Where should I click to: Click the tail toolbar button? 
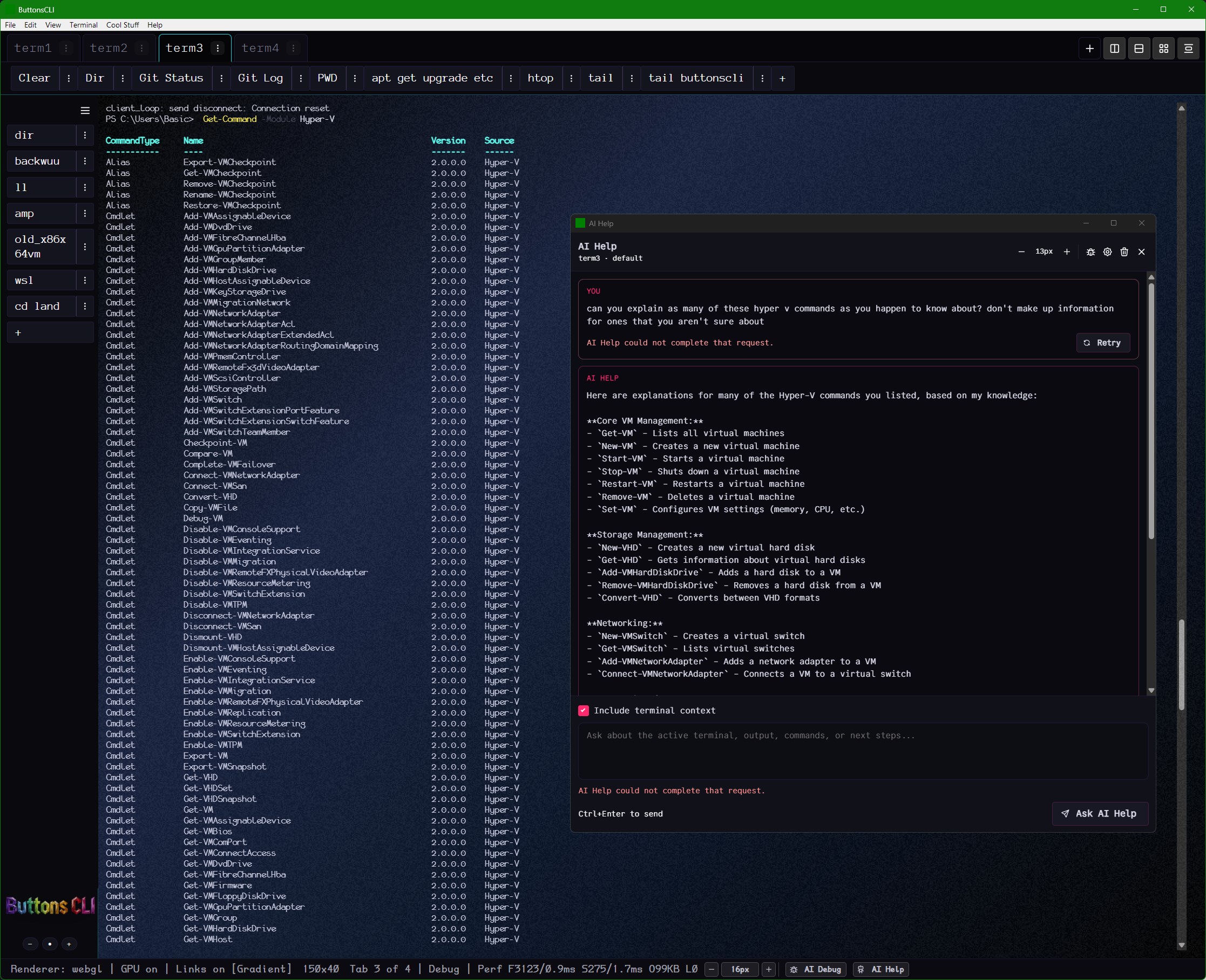point(601,78)
